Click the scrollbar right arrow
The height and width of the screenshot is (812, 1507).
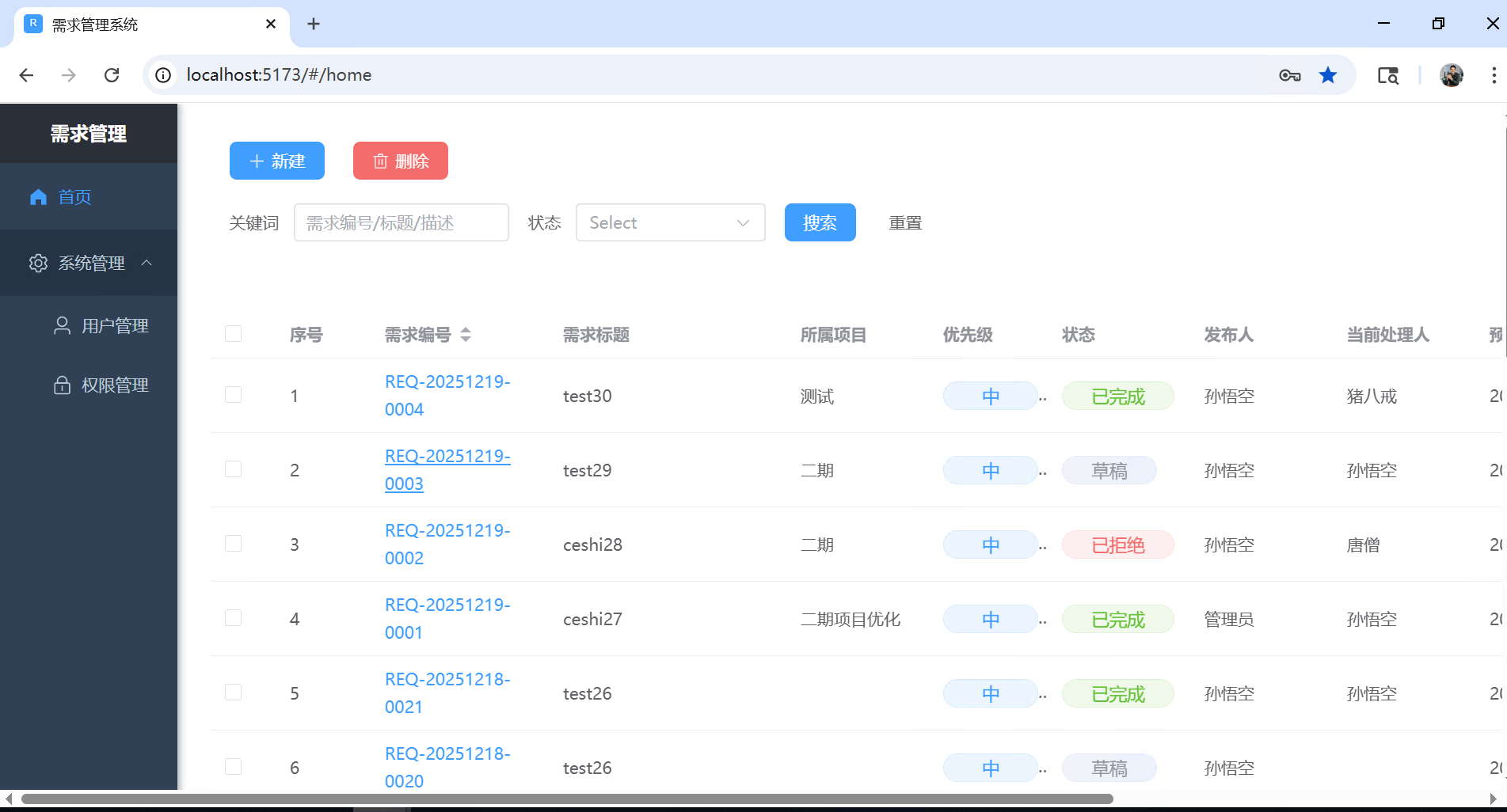[1494, 799]
